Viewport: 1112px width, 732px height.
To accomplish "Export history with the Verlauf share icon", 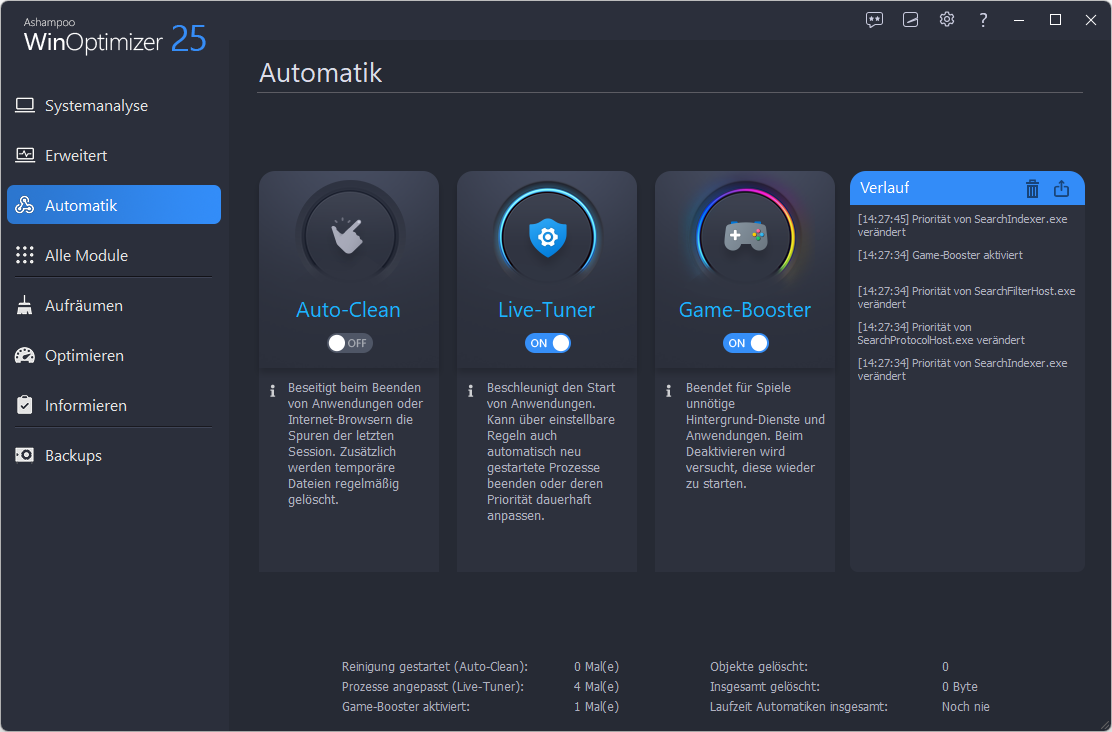I will (x=1062, y=188).
